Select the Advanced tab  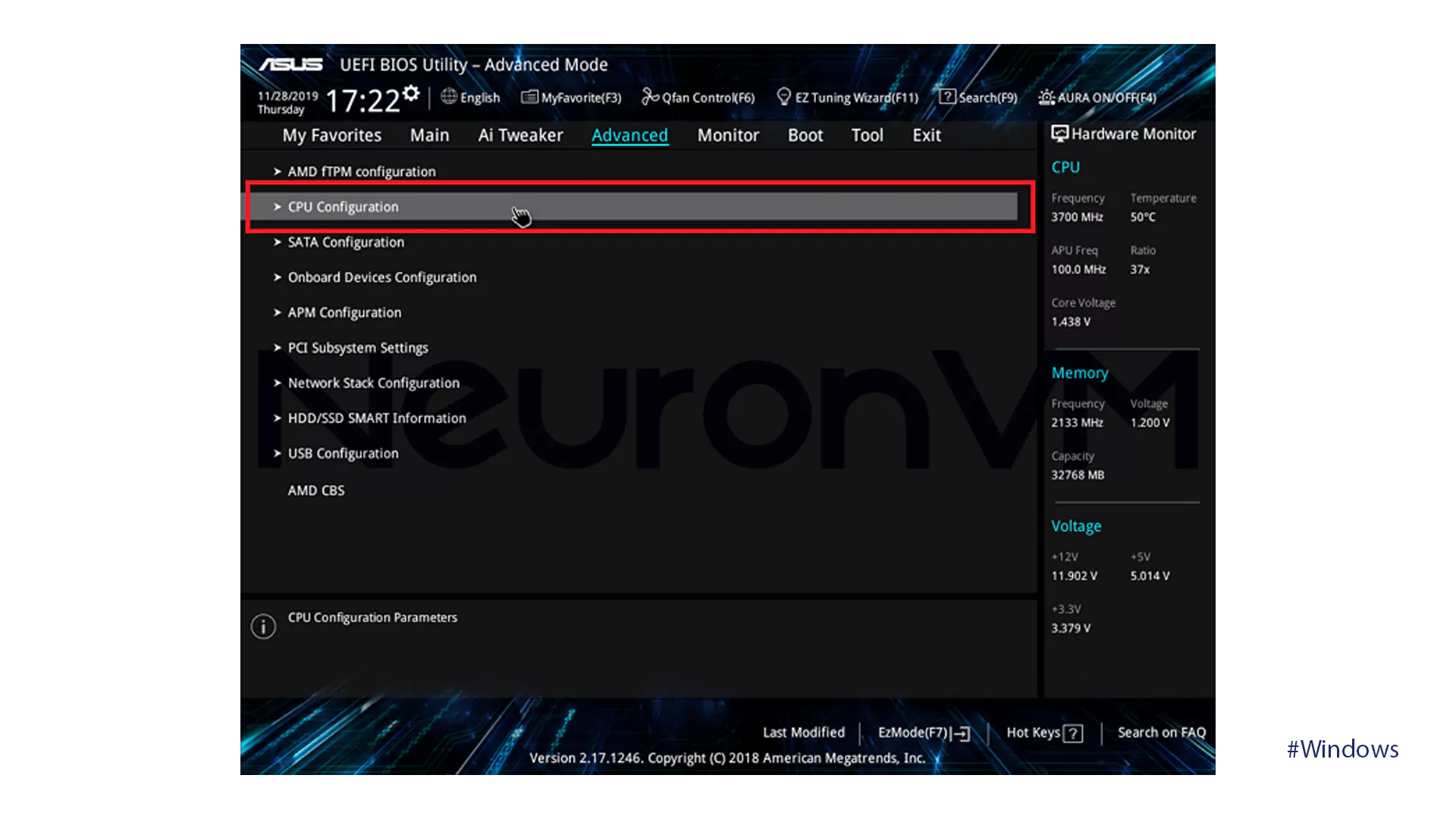pos(630,135)
